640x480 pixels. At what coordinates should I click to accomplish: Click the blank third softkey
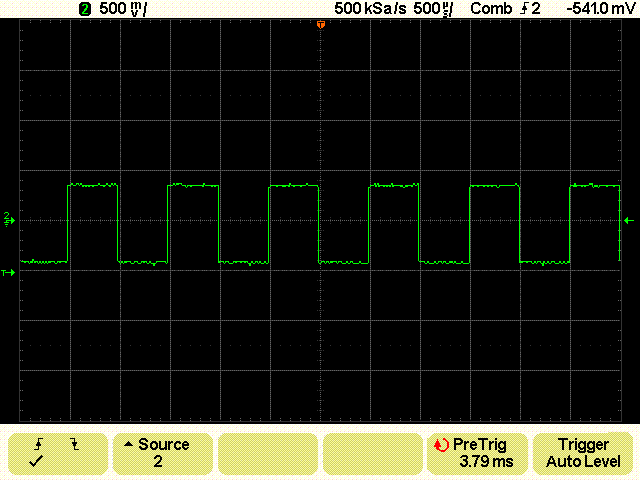(268, 453)
